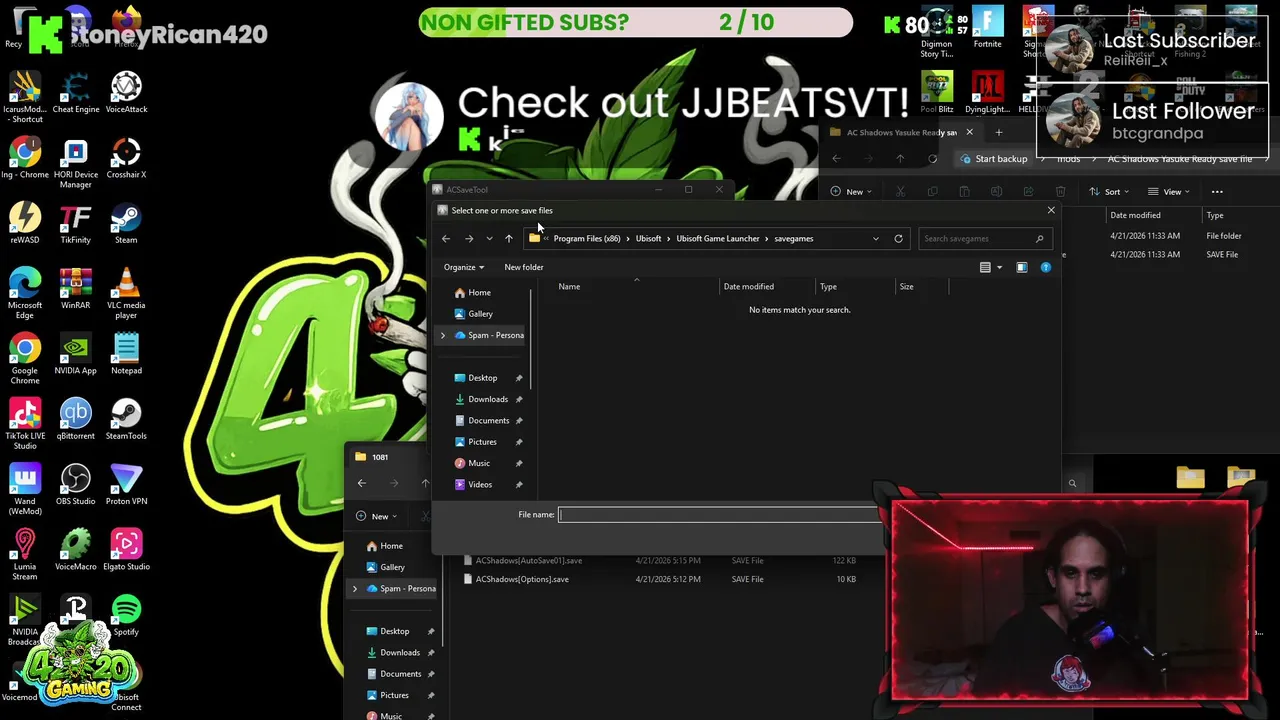This screenshot has height=720, width=1280.
Task: Add a new tab in AC Shadows window
Action: [x=998, y=132]
